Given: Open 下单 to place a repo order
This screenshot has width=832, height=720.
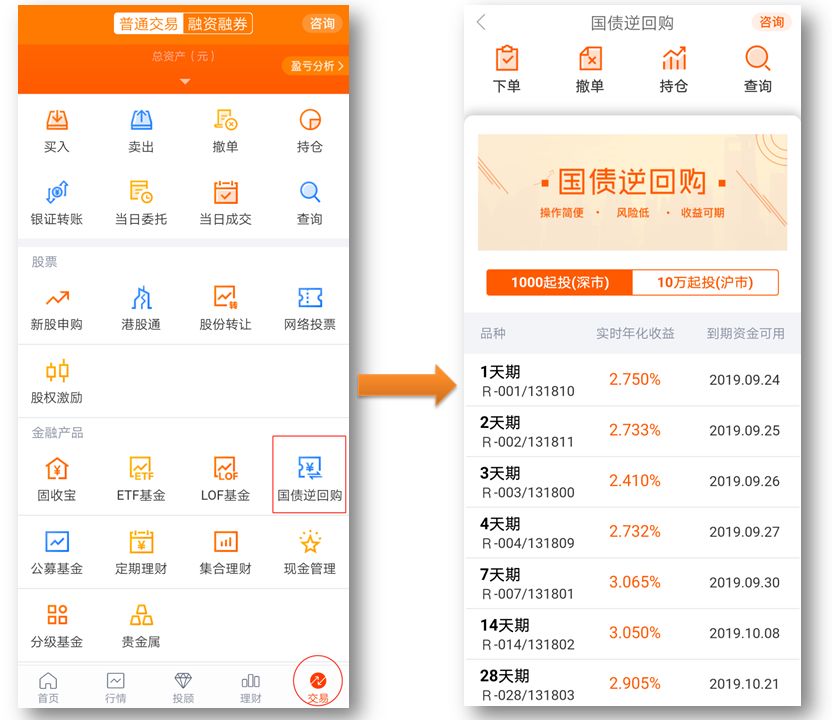Looking at the screenshot, I should [x=508, y=66].
